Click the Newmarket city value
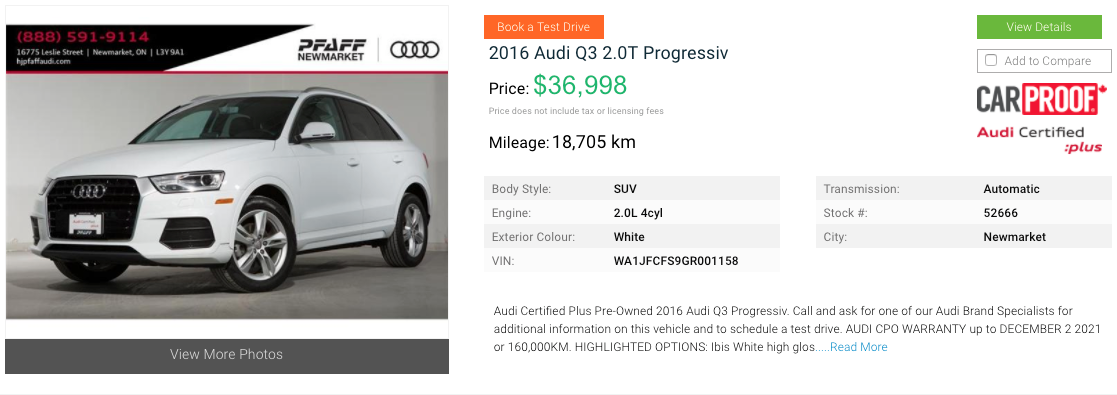 tap(1014, 237)
